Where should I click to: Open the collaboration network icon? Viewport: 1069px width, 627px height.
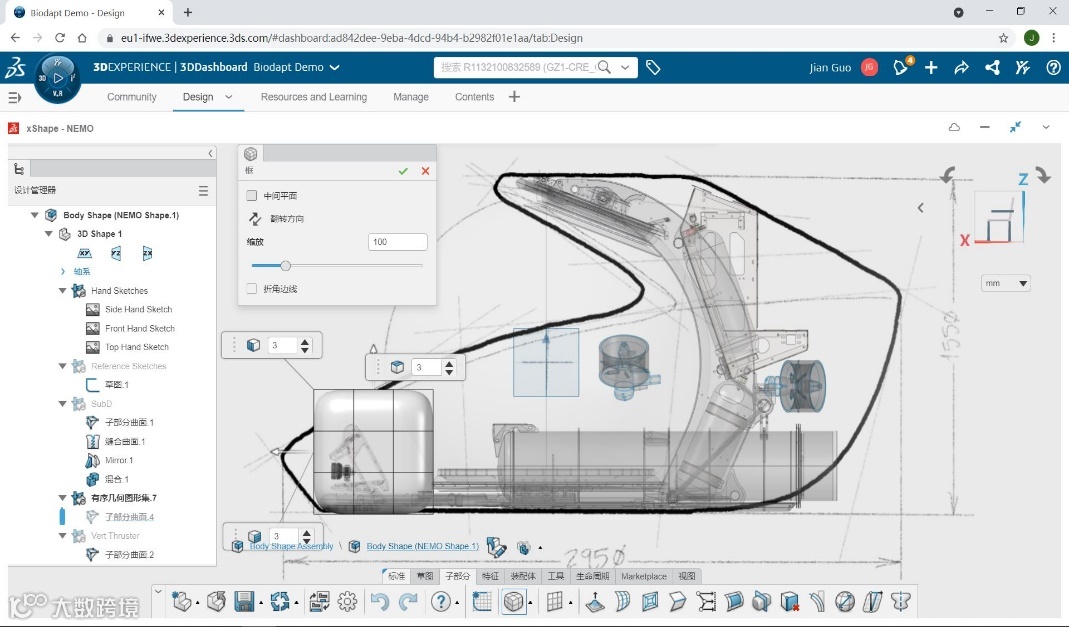[993, 67]
